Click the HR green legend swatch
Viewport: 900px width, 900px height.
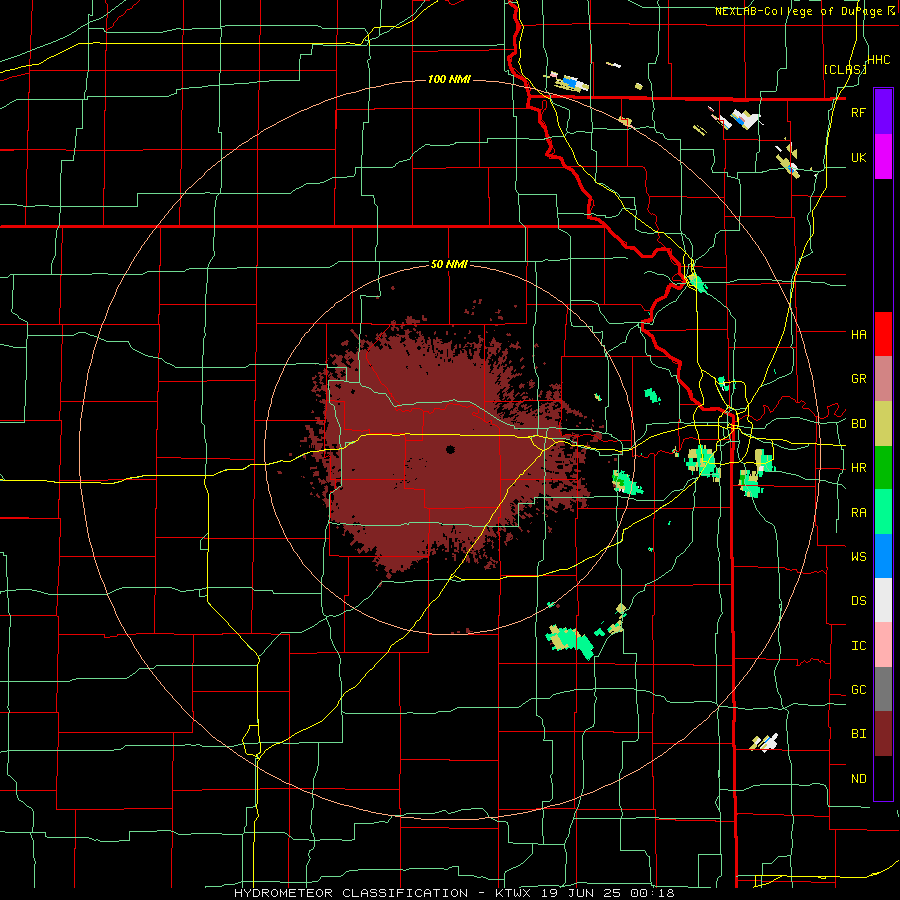pos(883,467)
